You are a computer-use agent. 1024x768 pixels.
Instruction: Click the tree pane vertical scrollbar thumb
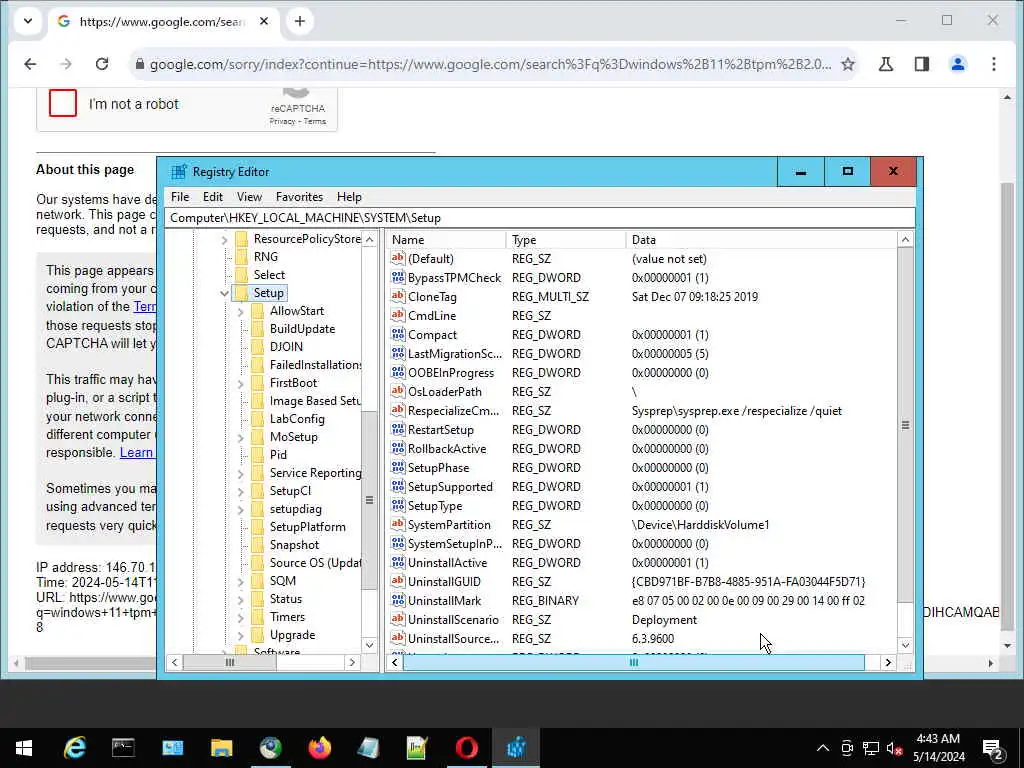[369, 500]
